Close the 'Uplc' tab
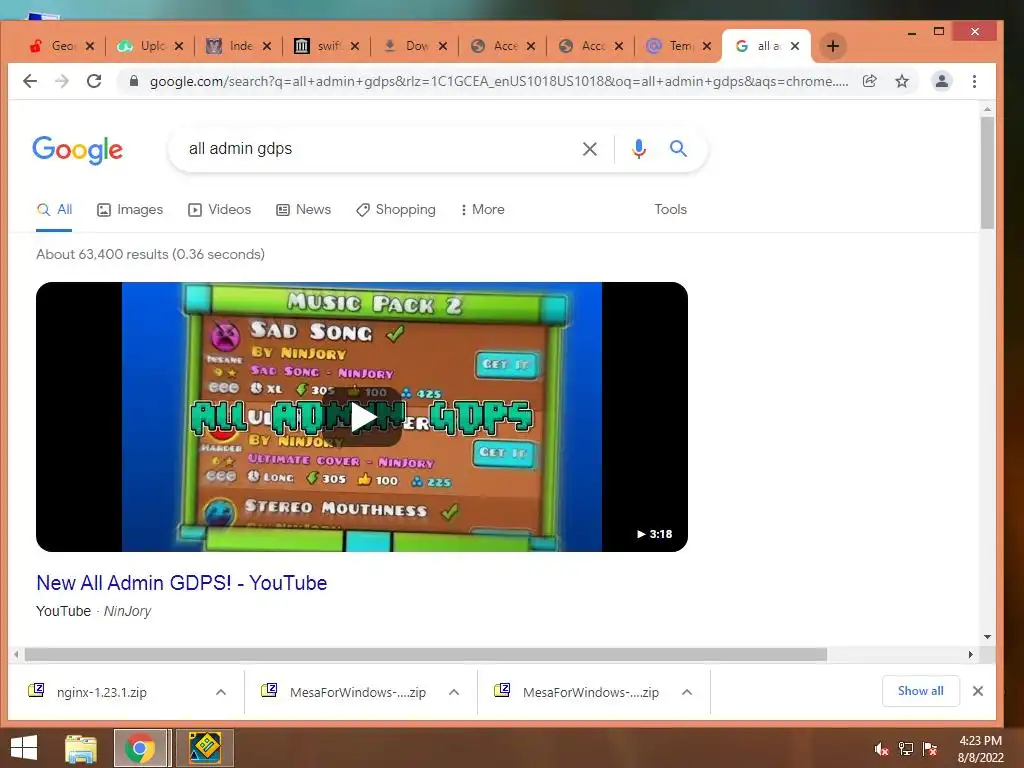Image resolution: width=1024 pixels, height=768 pixels. pos(179,46)
